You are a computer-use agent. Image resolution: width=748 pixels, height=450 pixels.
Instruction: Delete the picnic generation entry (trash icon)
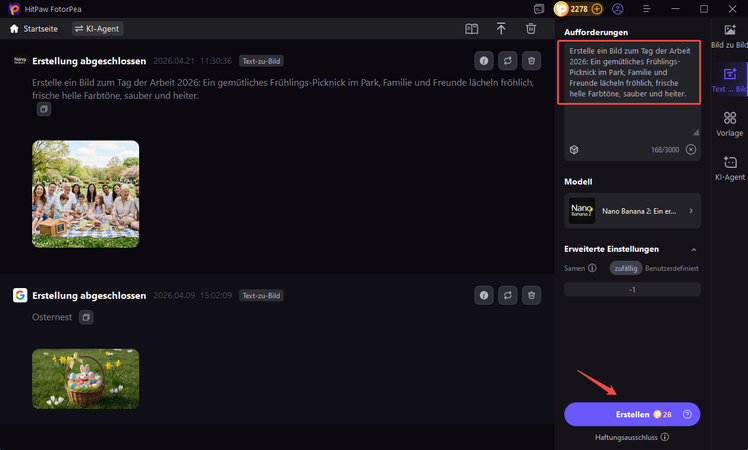(532, 60)
